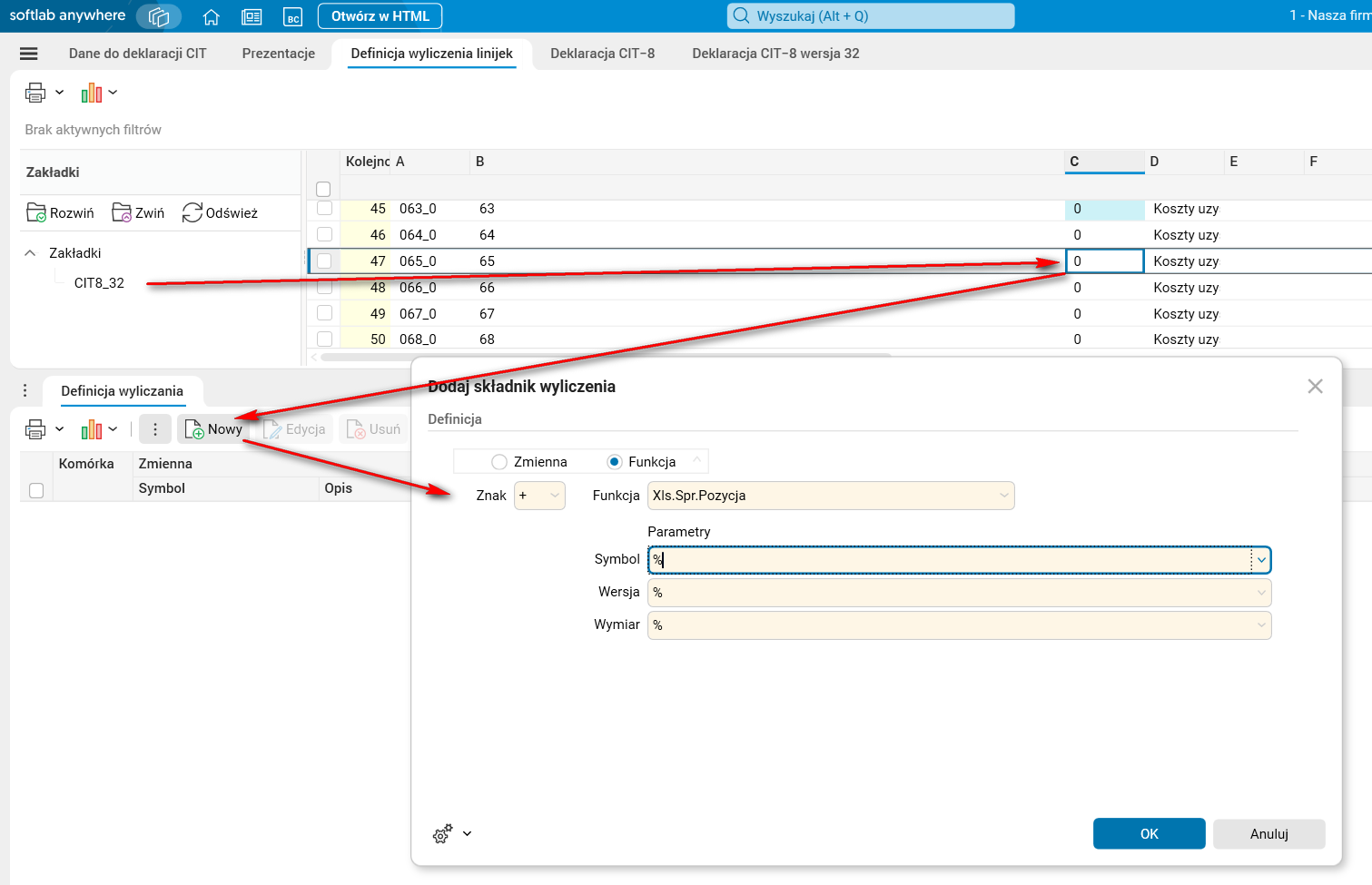Open the vertical dots panel menu beside Definicja wyliczania tab
The height and width of the screenshot is (885, 1372).
[25, 390]
